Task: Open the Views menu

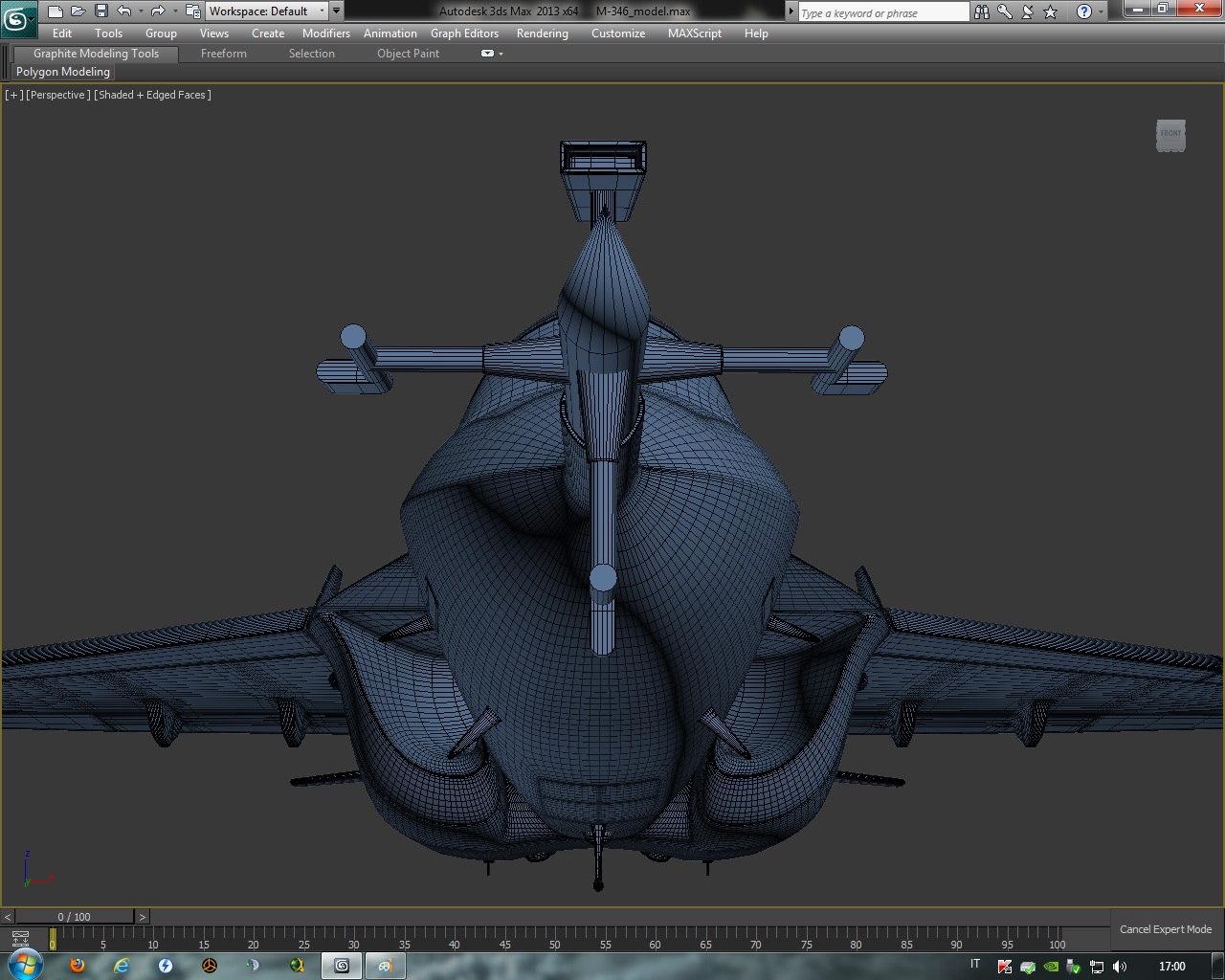Action: coord(214,33)
